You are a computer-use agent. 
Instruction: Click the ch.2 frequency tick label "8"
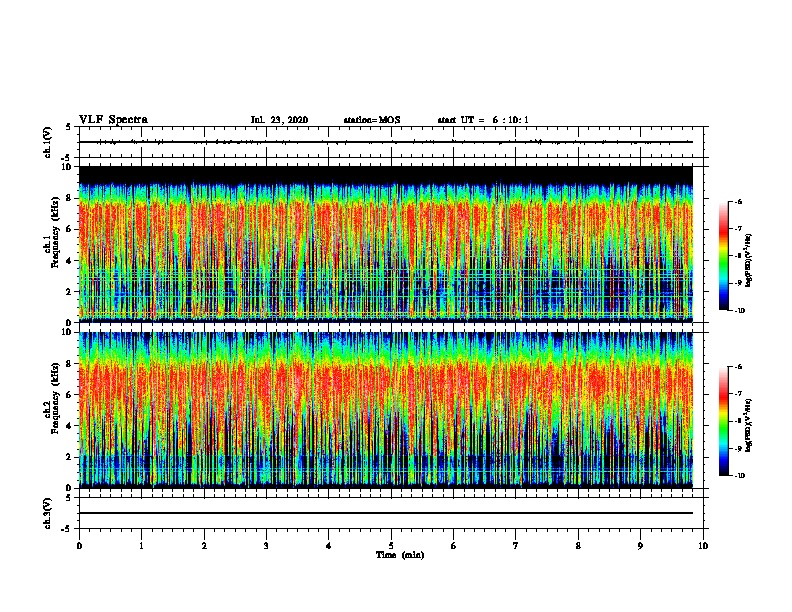point(70,364)
